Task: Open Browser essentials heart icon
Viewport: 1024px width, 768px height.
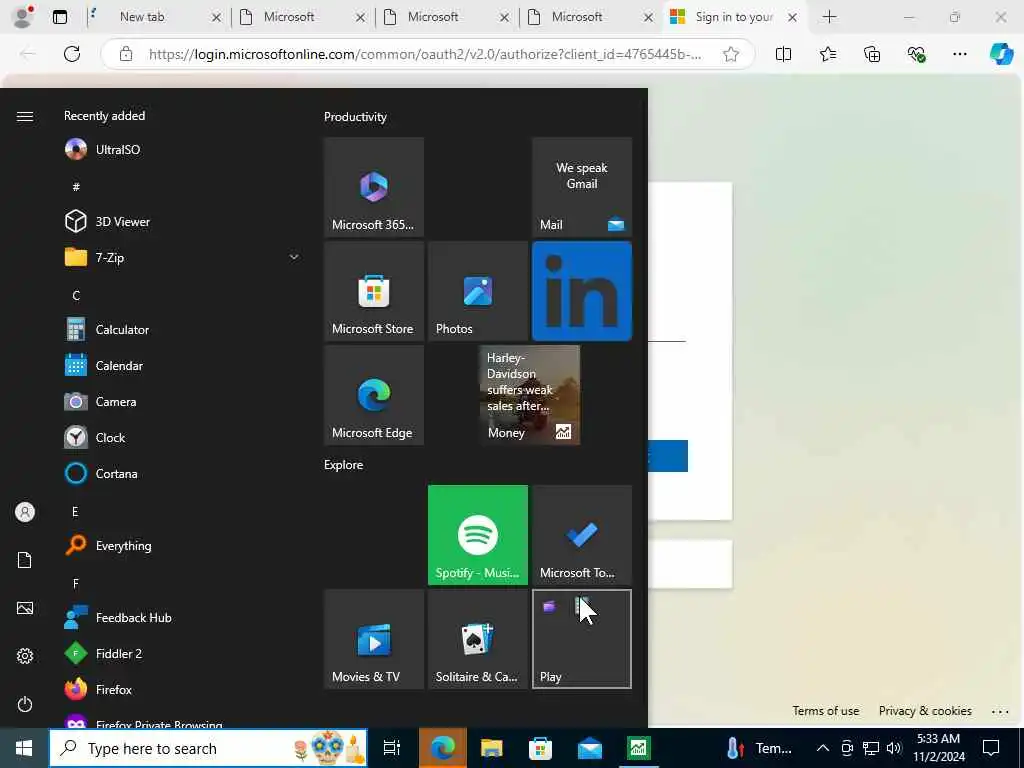Action: 916,54
